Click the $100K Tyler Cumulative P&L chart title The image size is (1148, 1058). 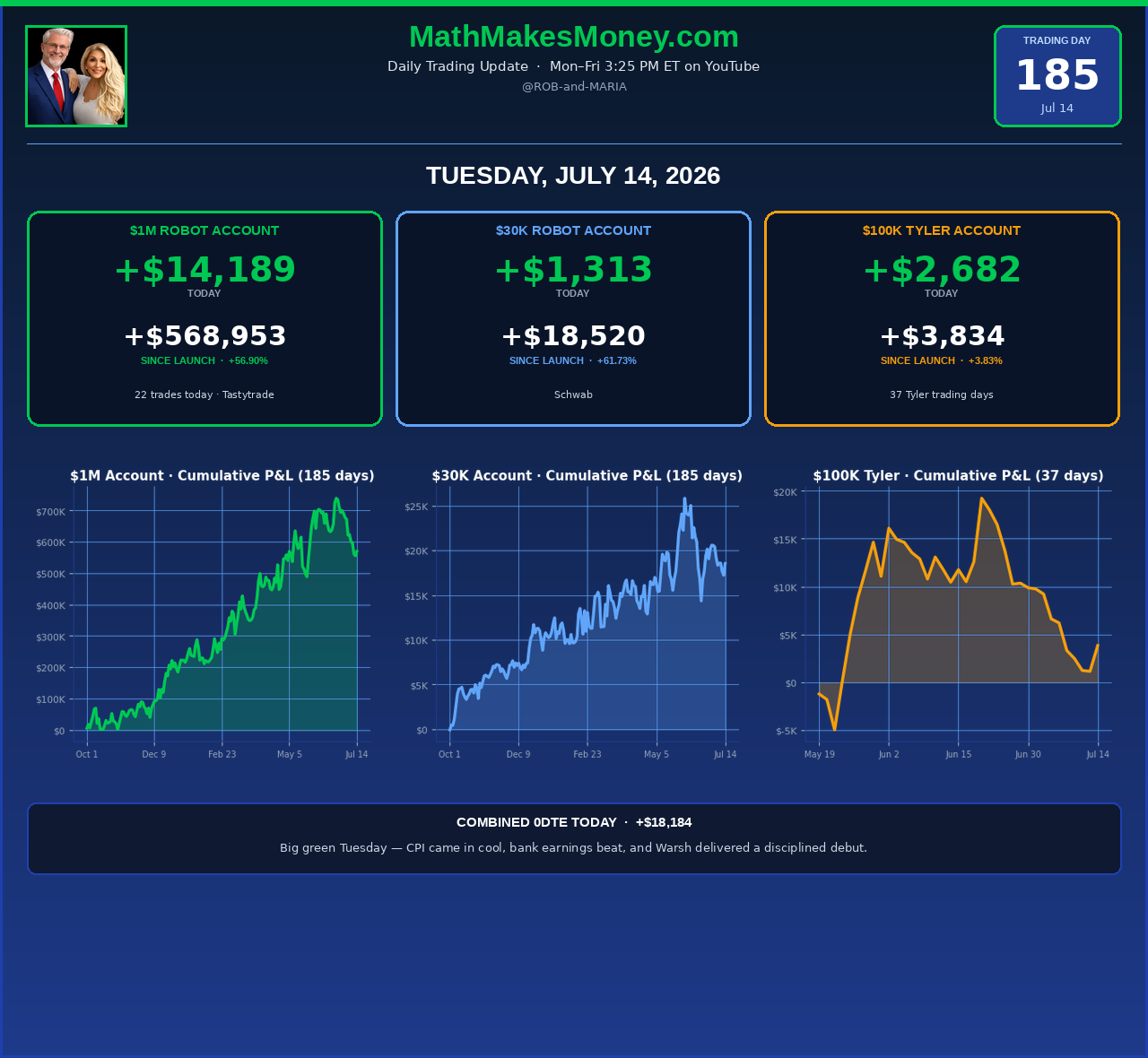pyautogui.click(x=959, y=476)
